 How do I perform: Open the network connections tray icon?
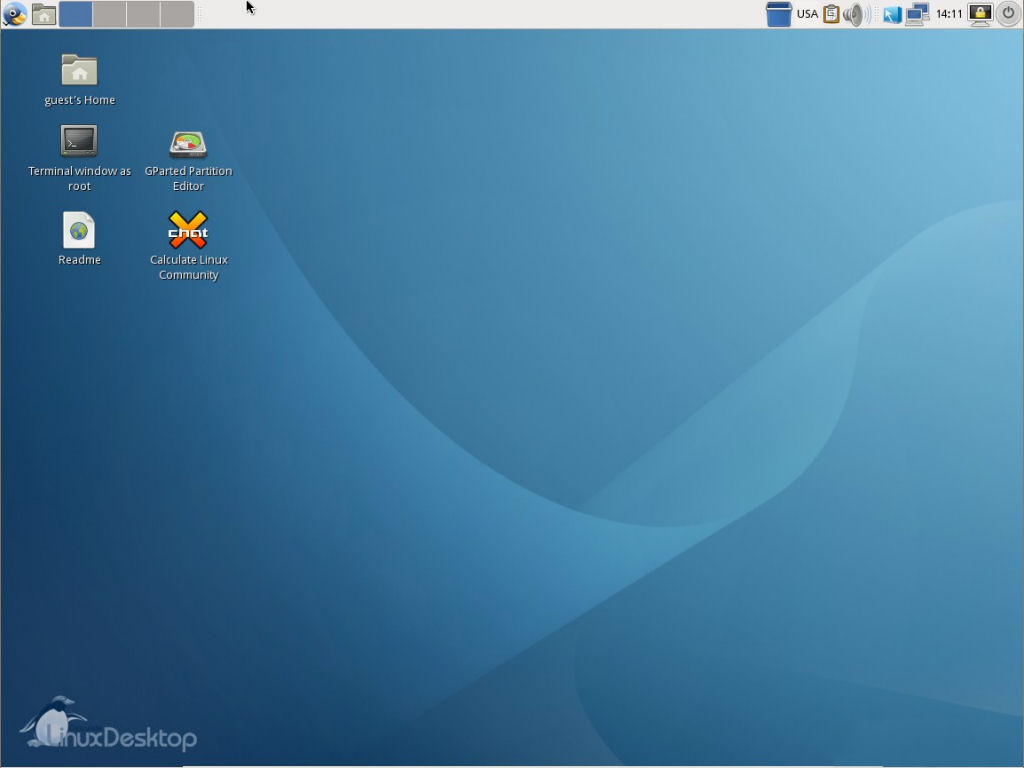(x=917, y=14)
